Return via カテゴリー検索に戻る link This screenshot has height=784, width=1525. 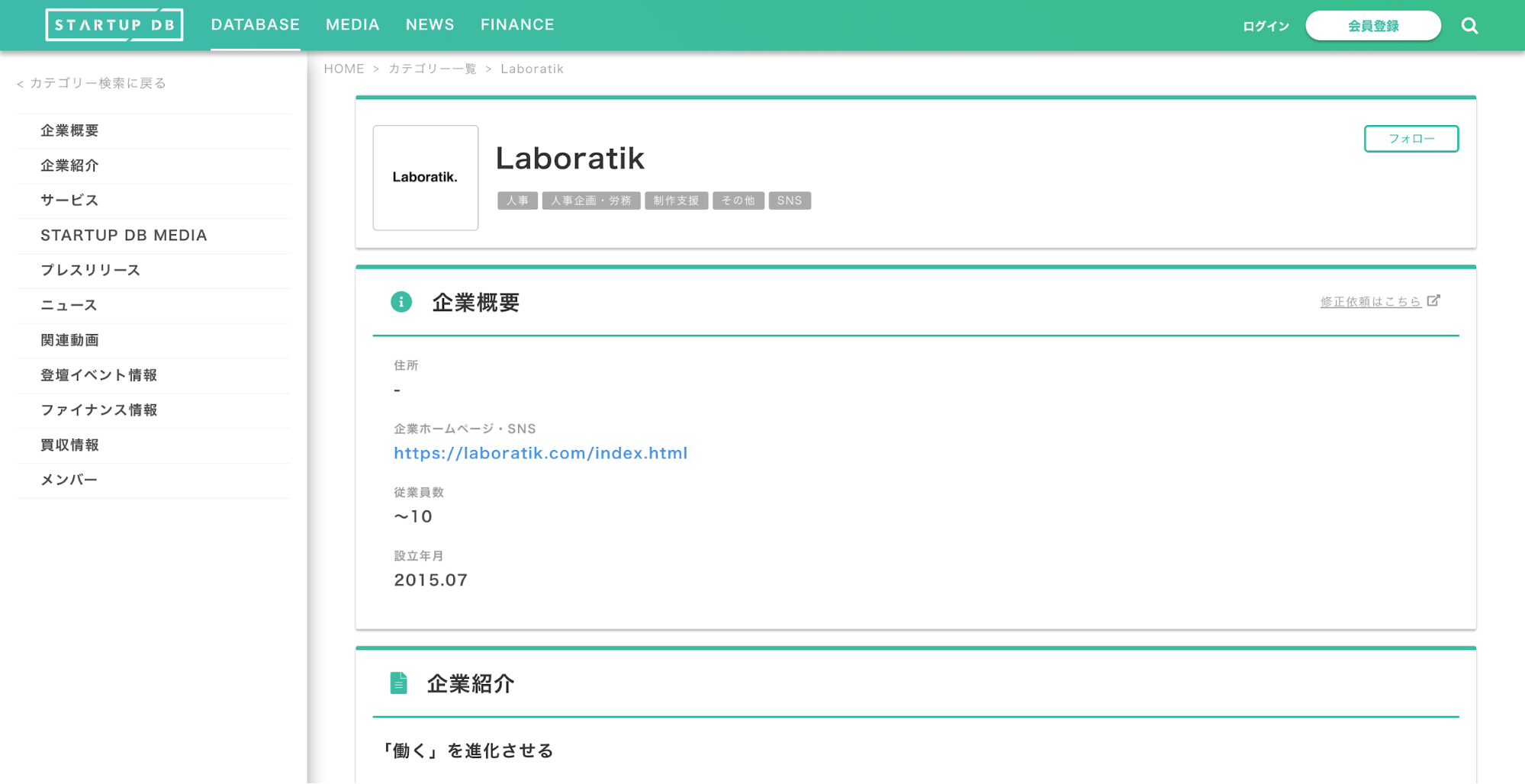click(x=92, y=83)
